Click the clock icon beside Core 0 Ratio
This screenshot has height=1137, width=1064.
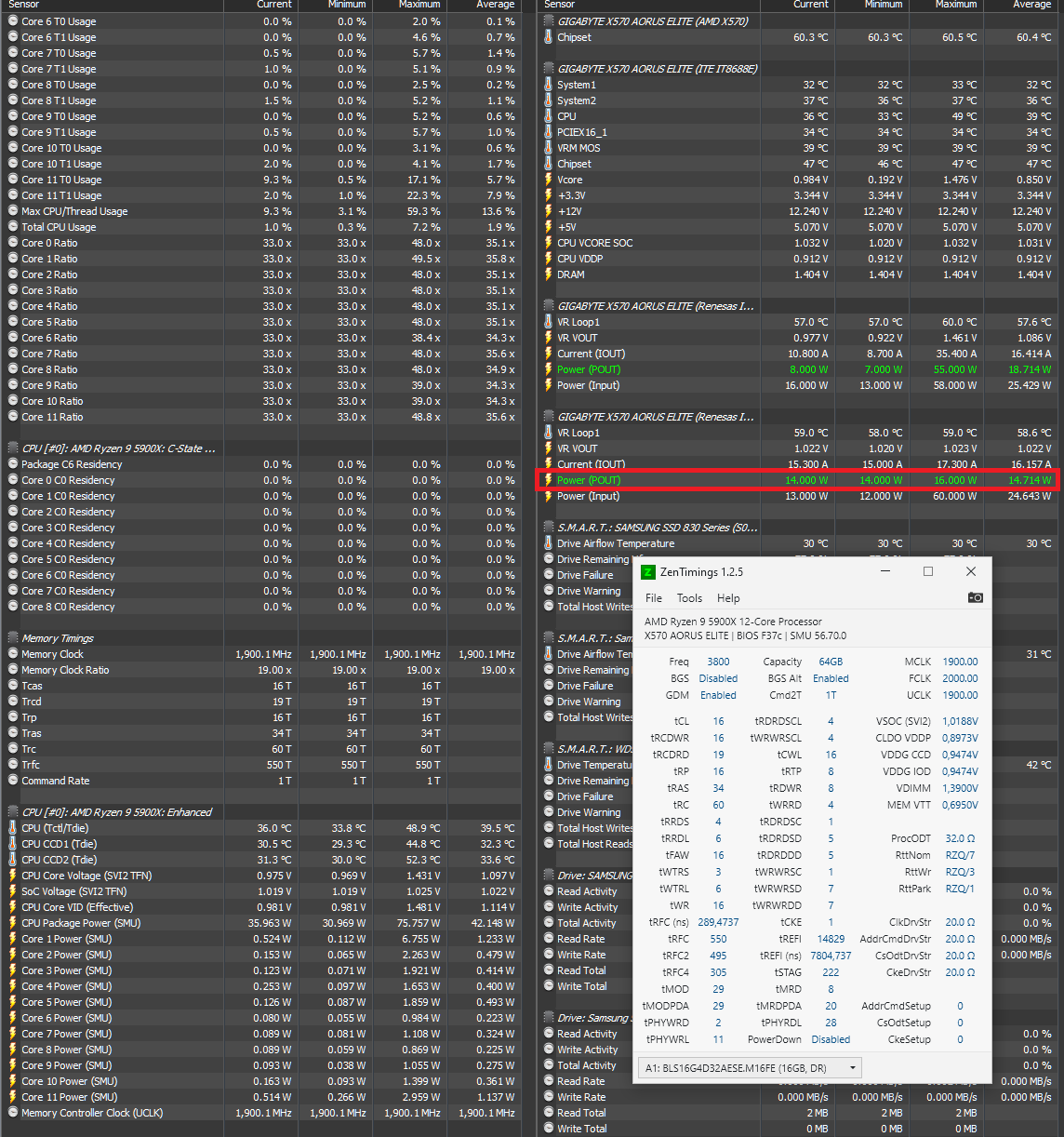pos(13,243)
